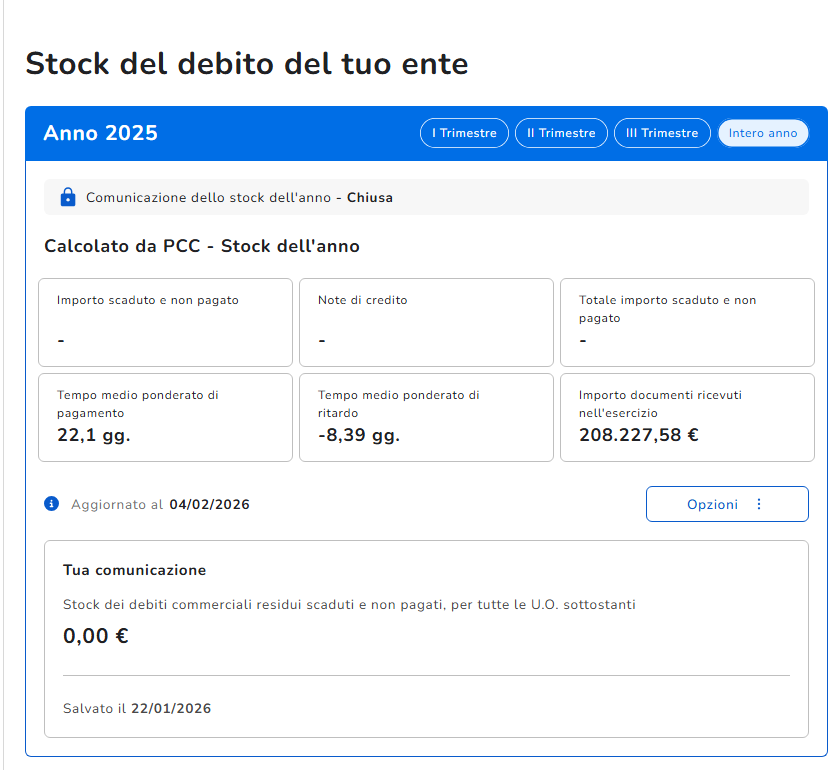This screenshot has height=770, width=839.
Task: Click the Tempo medio ponderato di ritardo label
Action: pyautogui.click(x=399, y=404)
